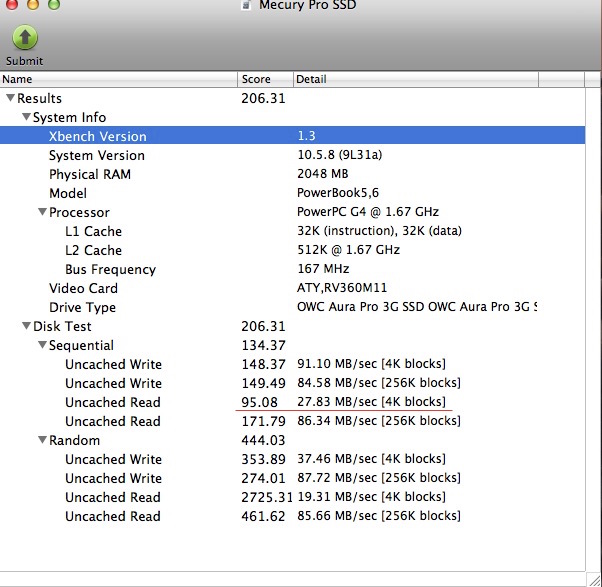
Task: Click the detail value 10.5.8 (9L31a)
Action: (340, 155)
